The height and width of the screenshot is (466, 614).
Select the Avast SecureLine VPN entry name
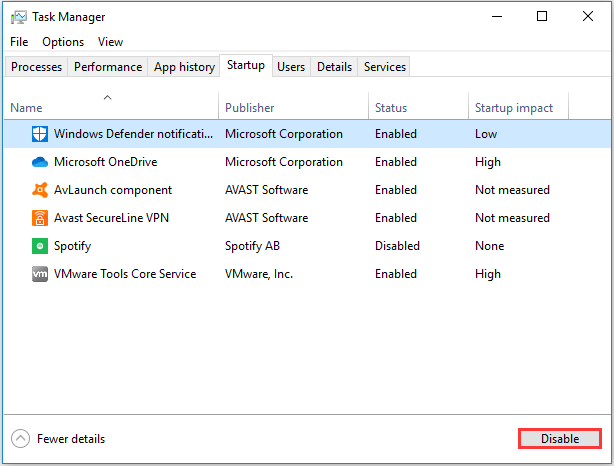(x=111, y=218)
